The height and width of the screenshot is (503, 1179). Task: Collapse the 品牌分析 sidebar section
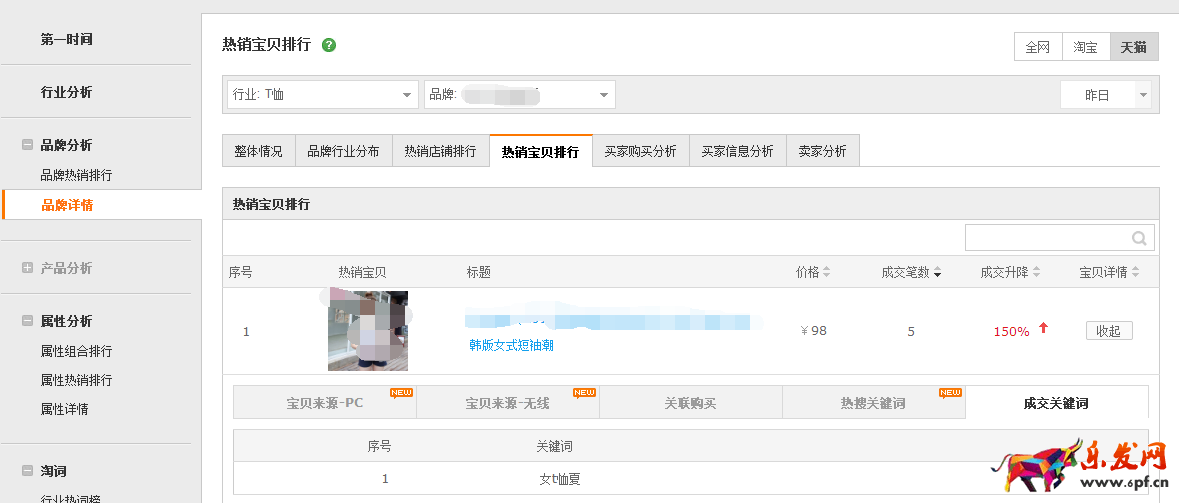coord(27,145)
